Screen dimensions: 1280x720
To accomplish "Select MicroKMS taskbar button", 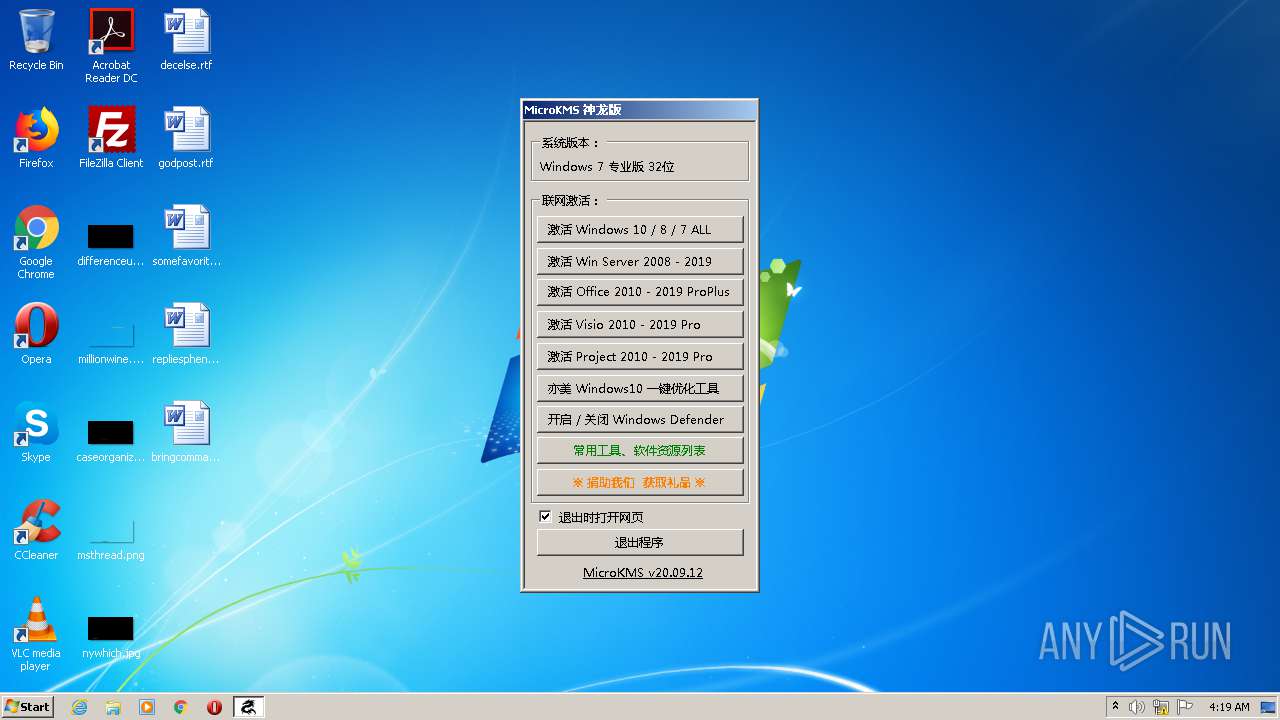I will (248, 707).
